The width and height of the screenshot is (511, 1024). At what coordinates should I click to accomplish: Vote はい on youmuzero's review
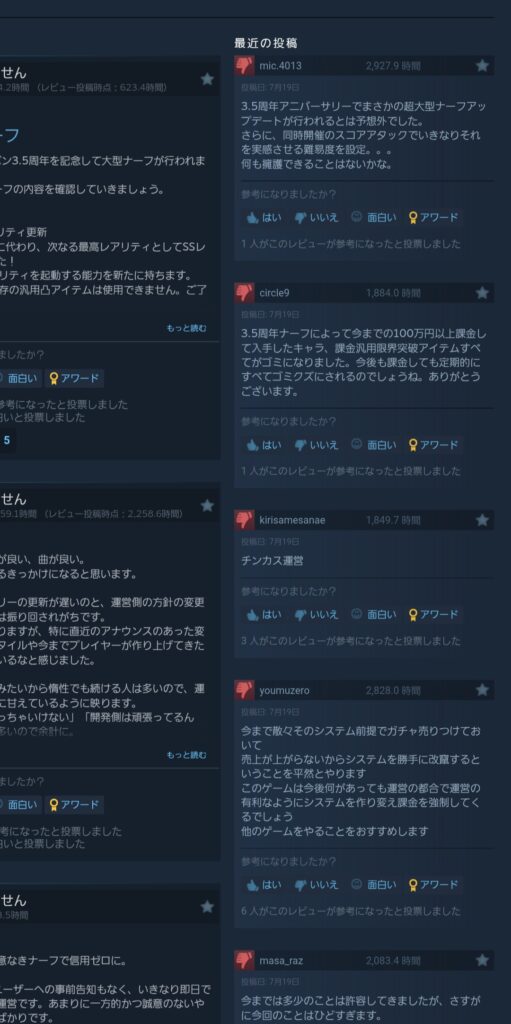coord(264,885)
